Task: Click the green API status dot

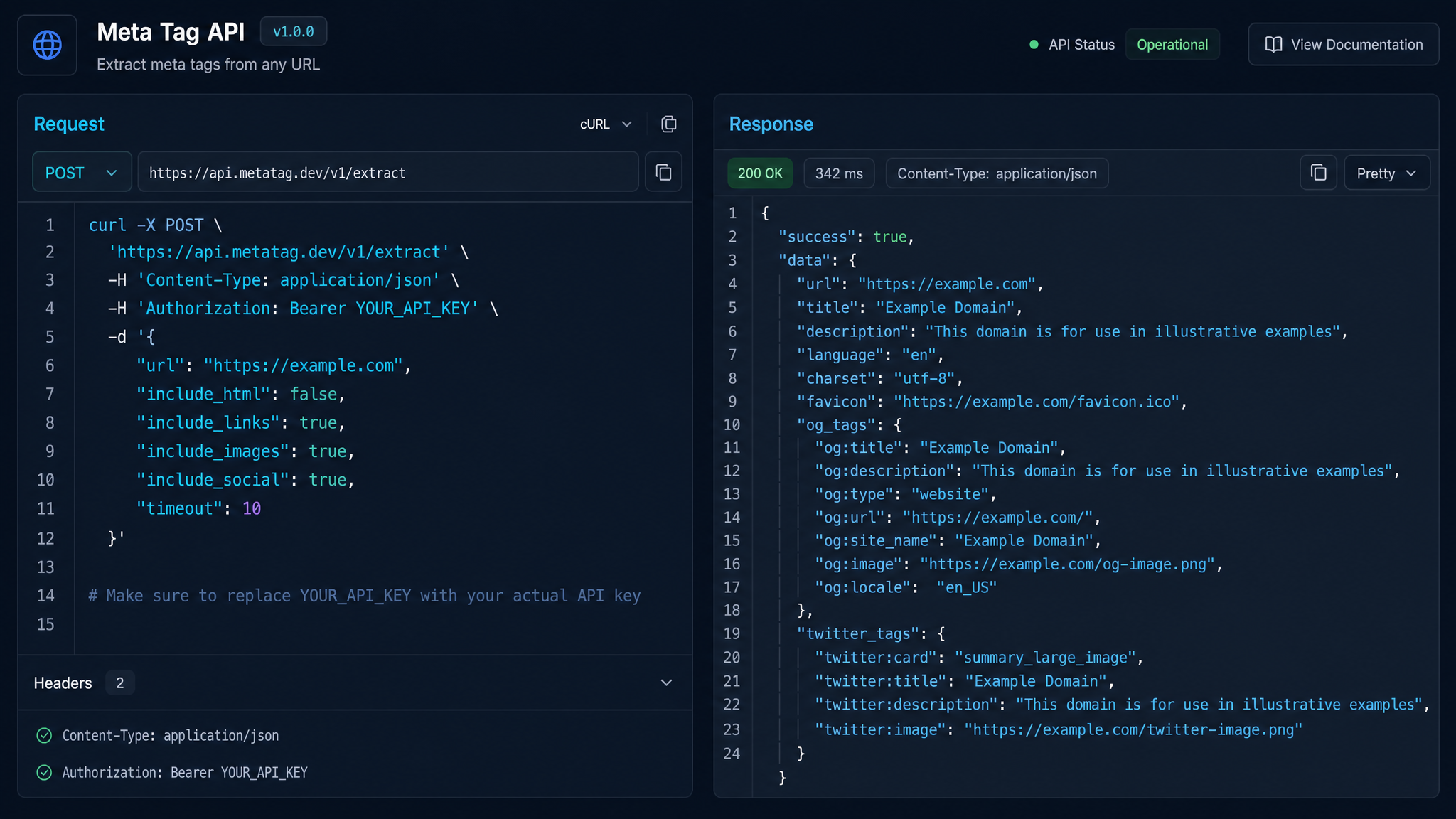Action: [1034, 44]
